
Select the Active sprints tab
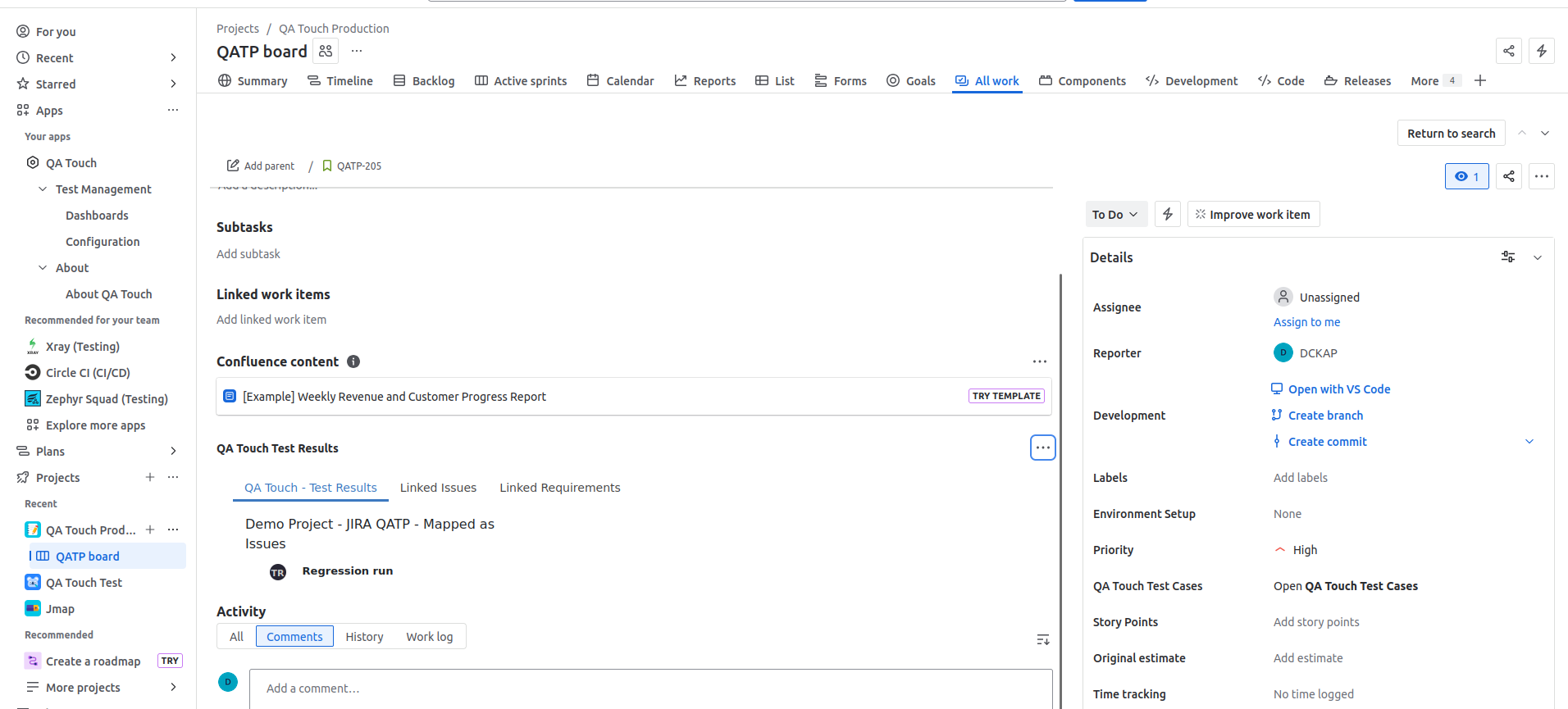click(521, 80)
